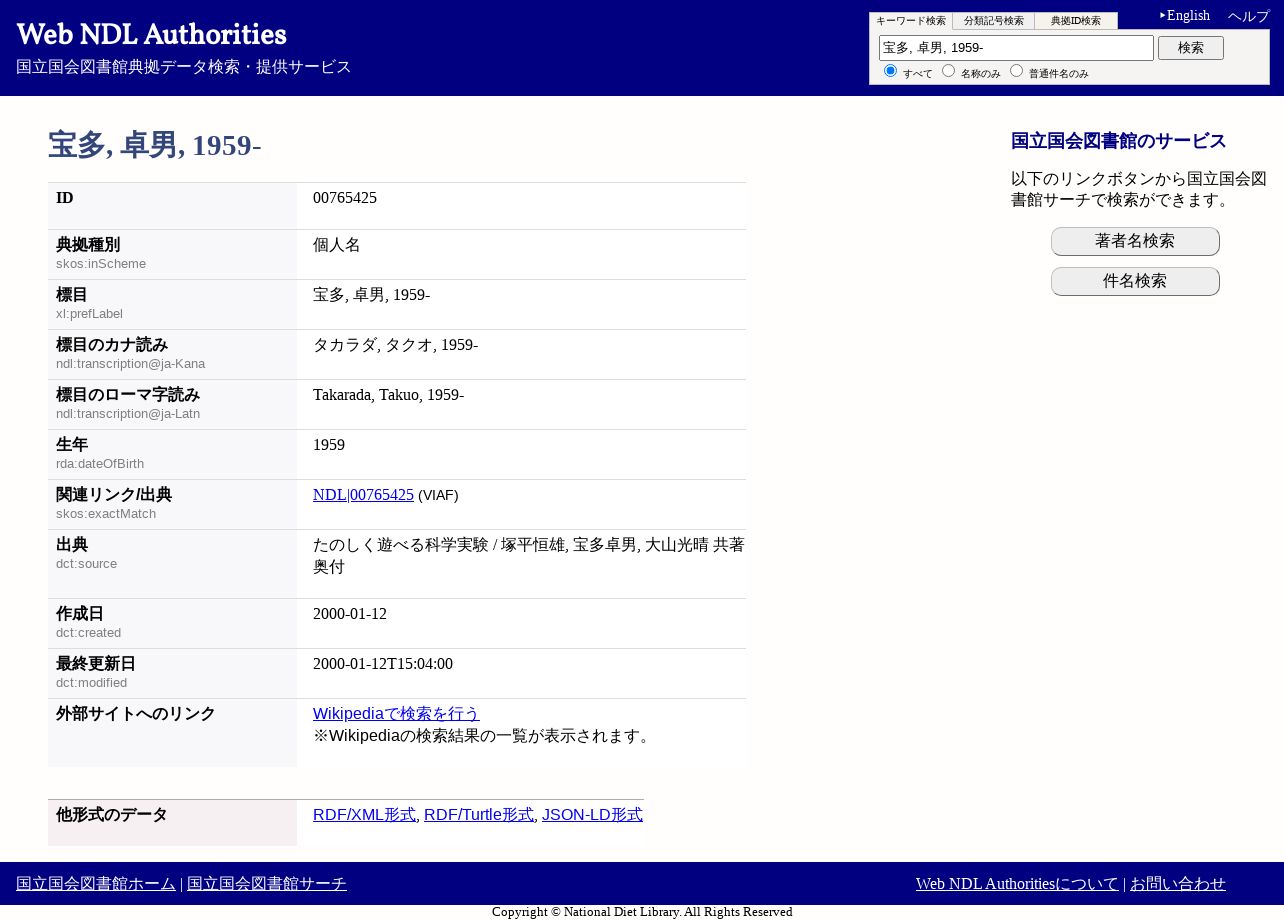The height and width of the screenshot is (920, 1284).
Task: Click the Takarada, Takuo, 1959- romanization
Action: [388, 395]
